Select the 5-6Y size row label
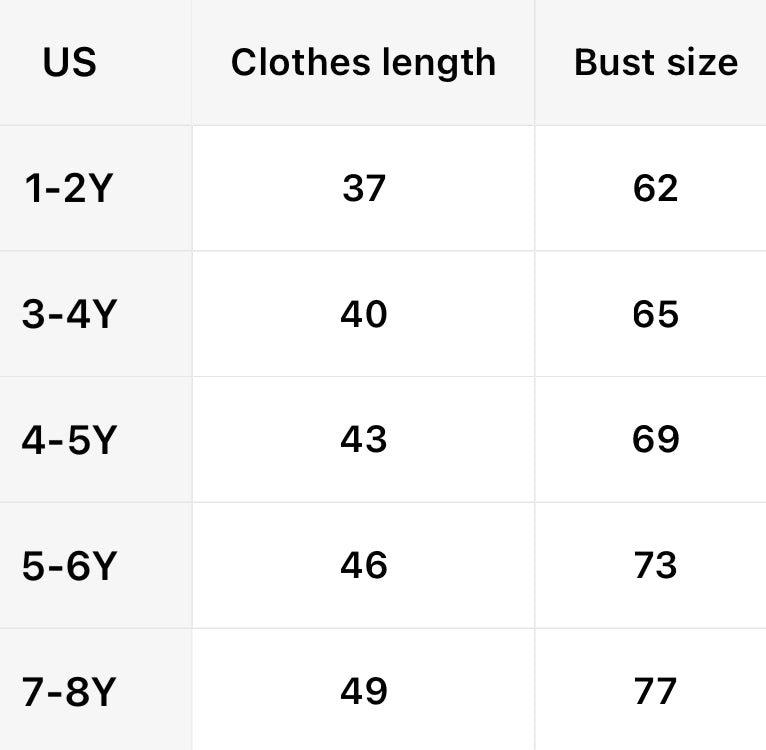This screenshot has height=750, width=766. pos(69,566)
